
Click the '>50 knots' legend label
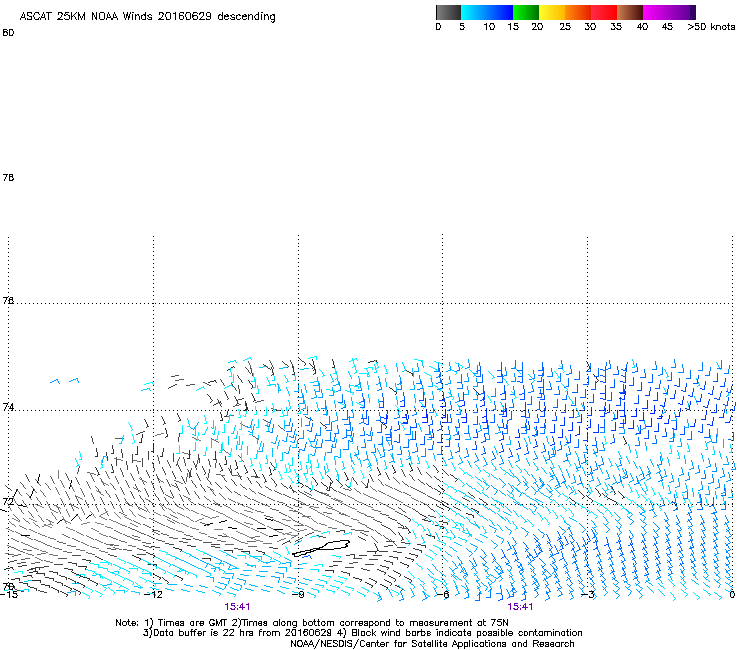(x=711, y=27)
